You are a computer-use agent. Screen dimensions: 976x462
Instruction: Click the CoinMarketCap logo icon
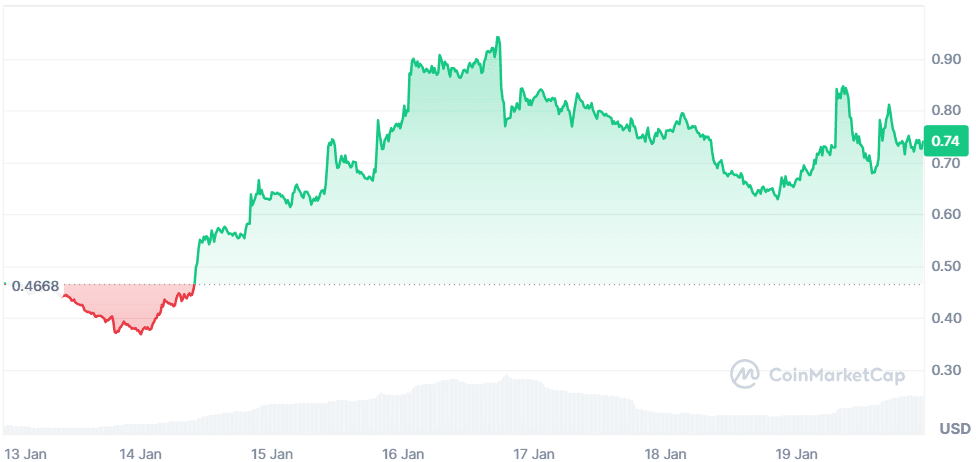[x=745, y=375]
